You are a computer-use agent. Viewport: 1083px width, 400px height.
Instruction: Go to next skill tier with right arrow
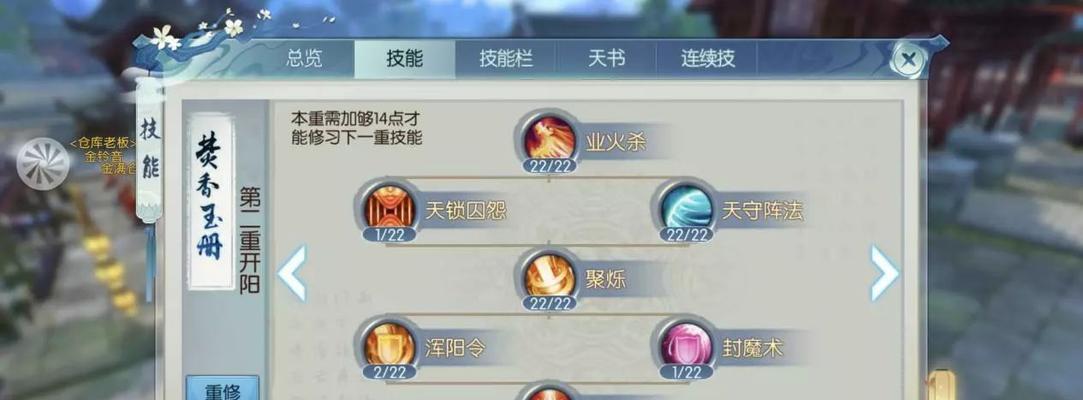[885, 273]
